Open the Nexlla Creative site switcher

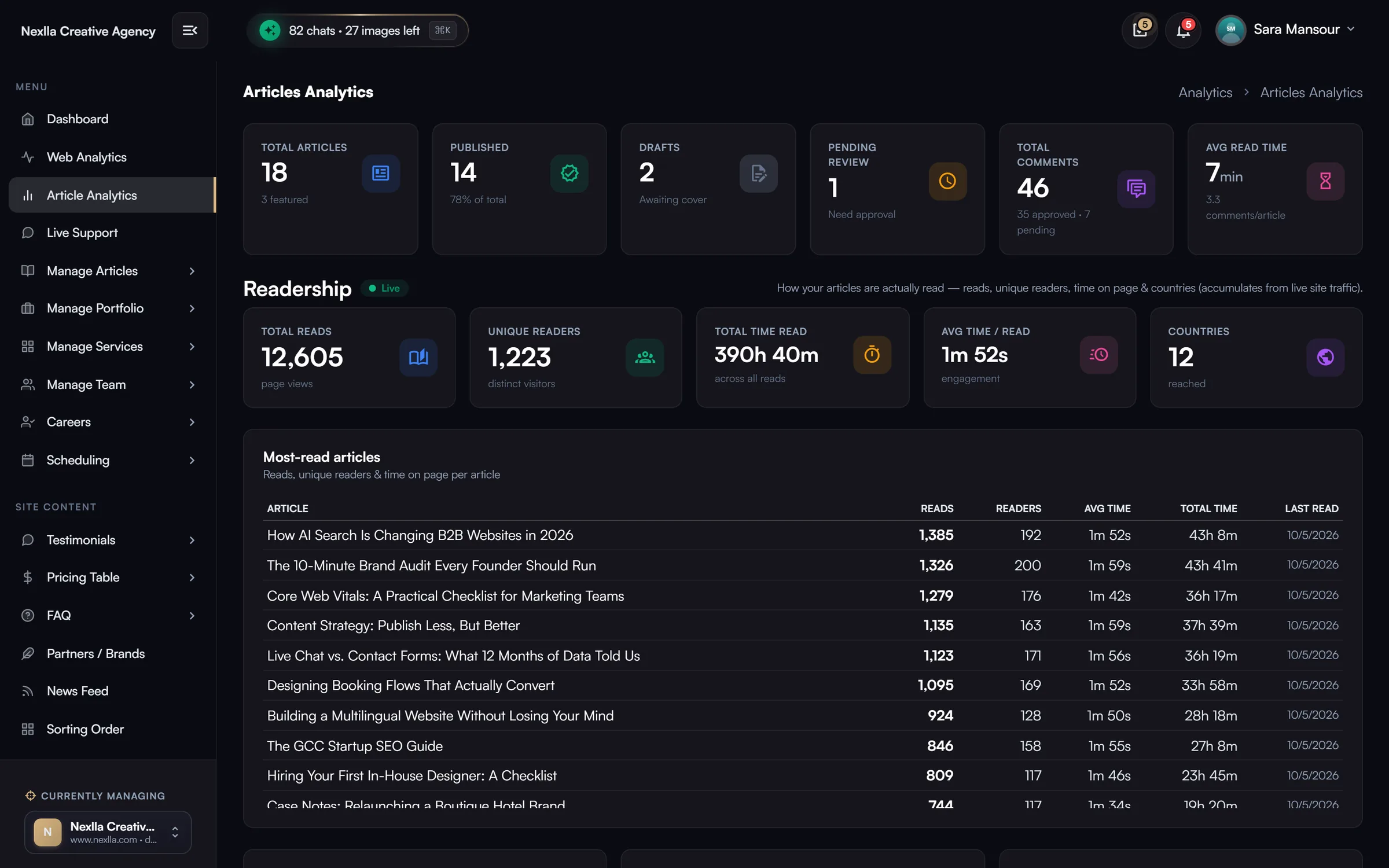[108, 832]
